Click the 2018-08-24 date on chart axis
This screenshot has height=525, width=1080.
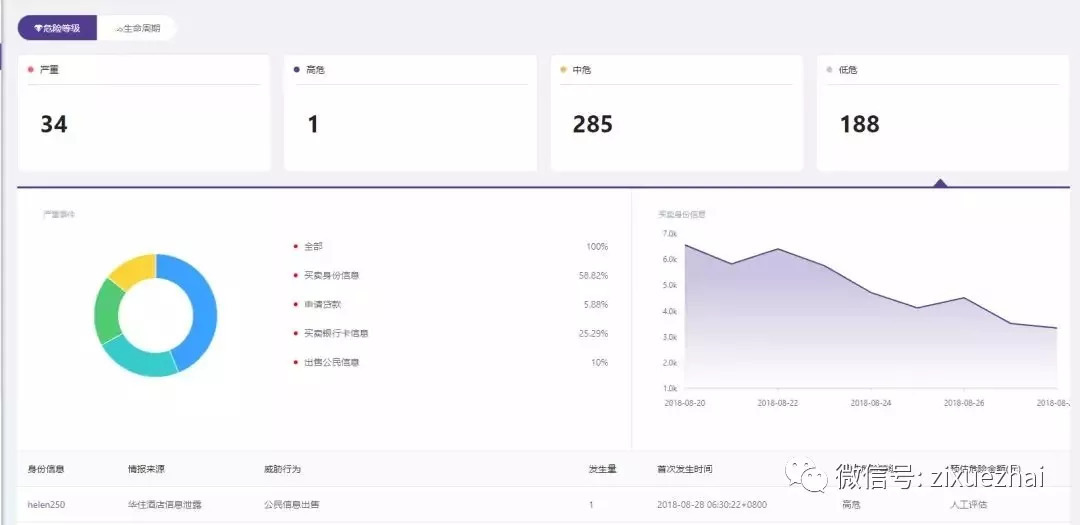871,403
